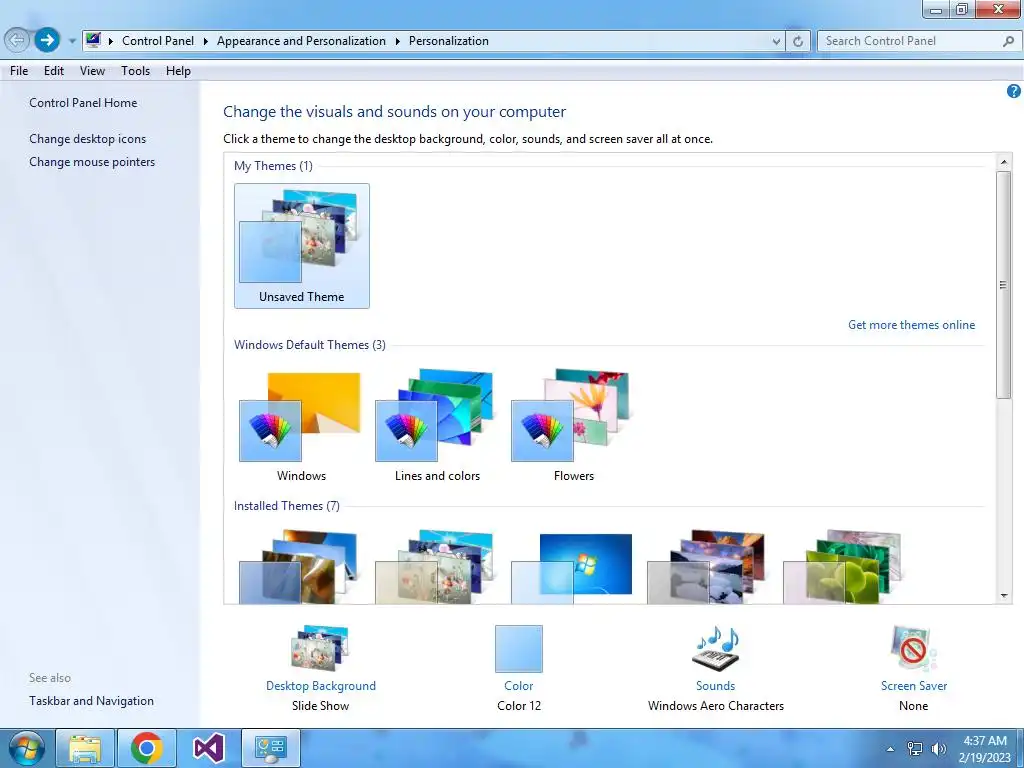Screen dimensions: 1024x768
Task: Open Change desktop icons link
Action: pos(88,138)
